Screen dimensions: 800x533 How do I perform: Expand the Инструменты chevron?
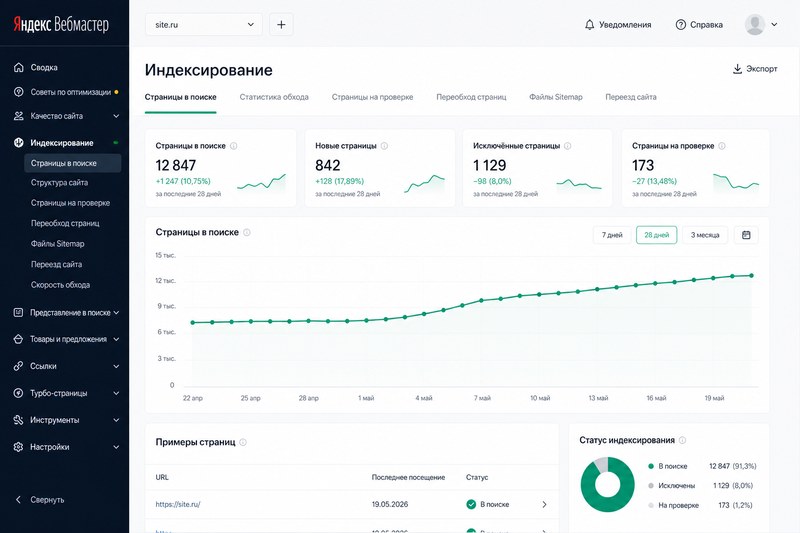click(116, 420)
